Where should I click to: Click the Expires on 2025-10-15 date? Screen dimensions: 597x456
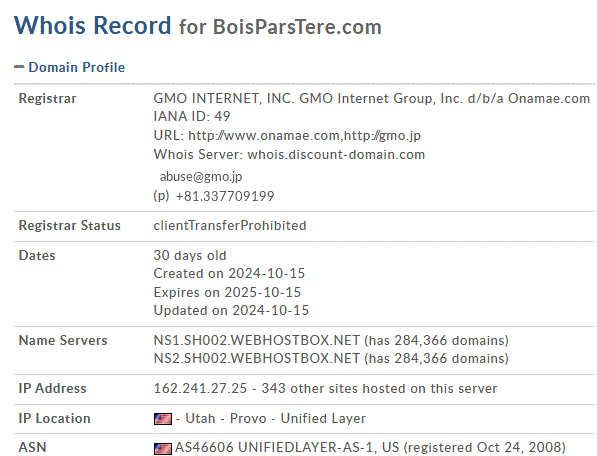pos(227,292)
